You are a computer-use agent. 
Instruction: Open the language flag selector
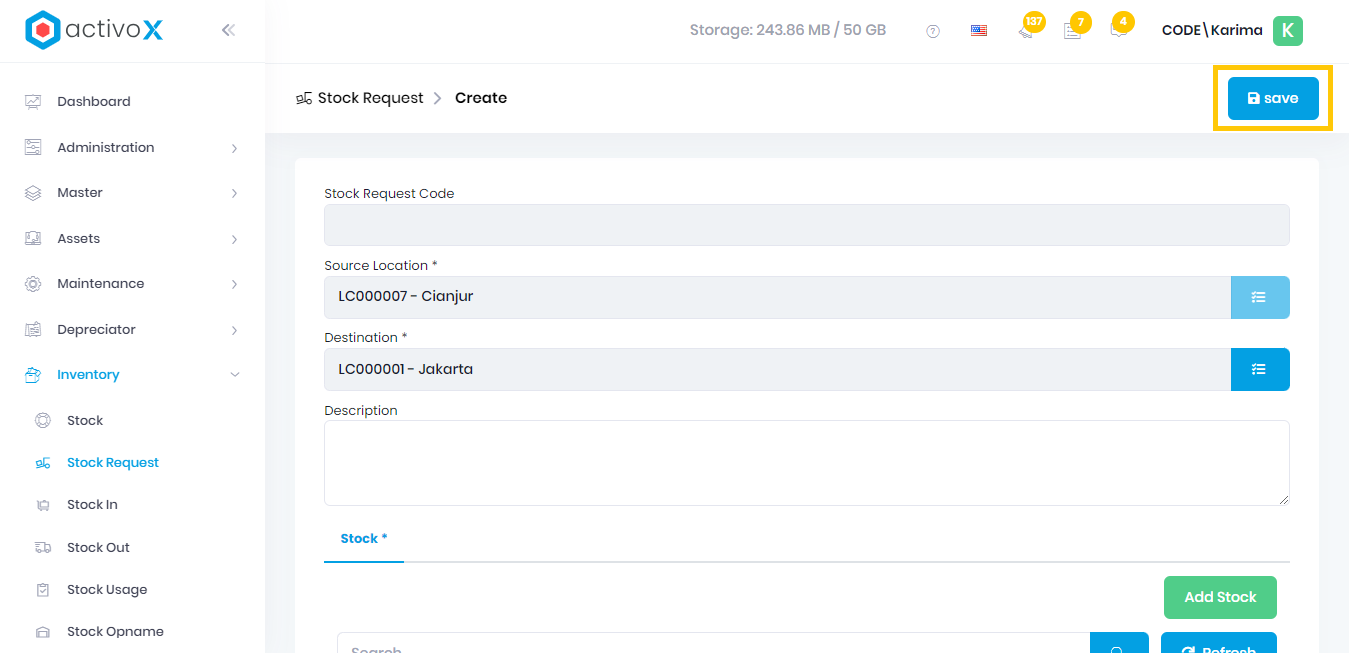coord(979,31)
